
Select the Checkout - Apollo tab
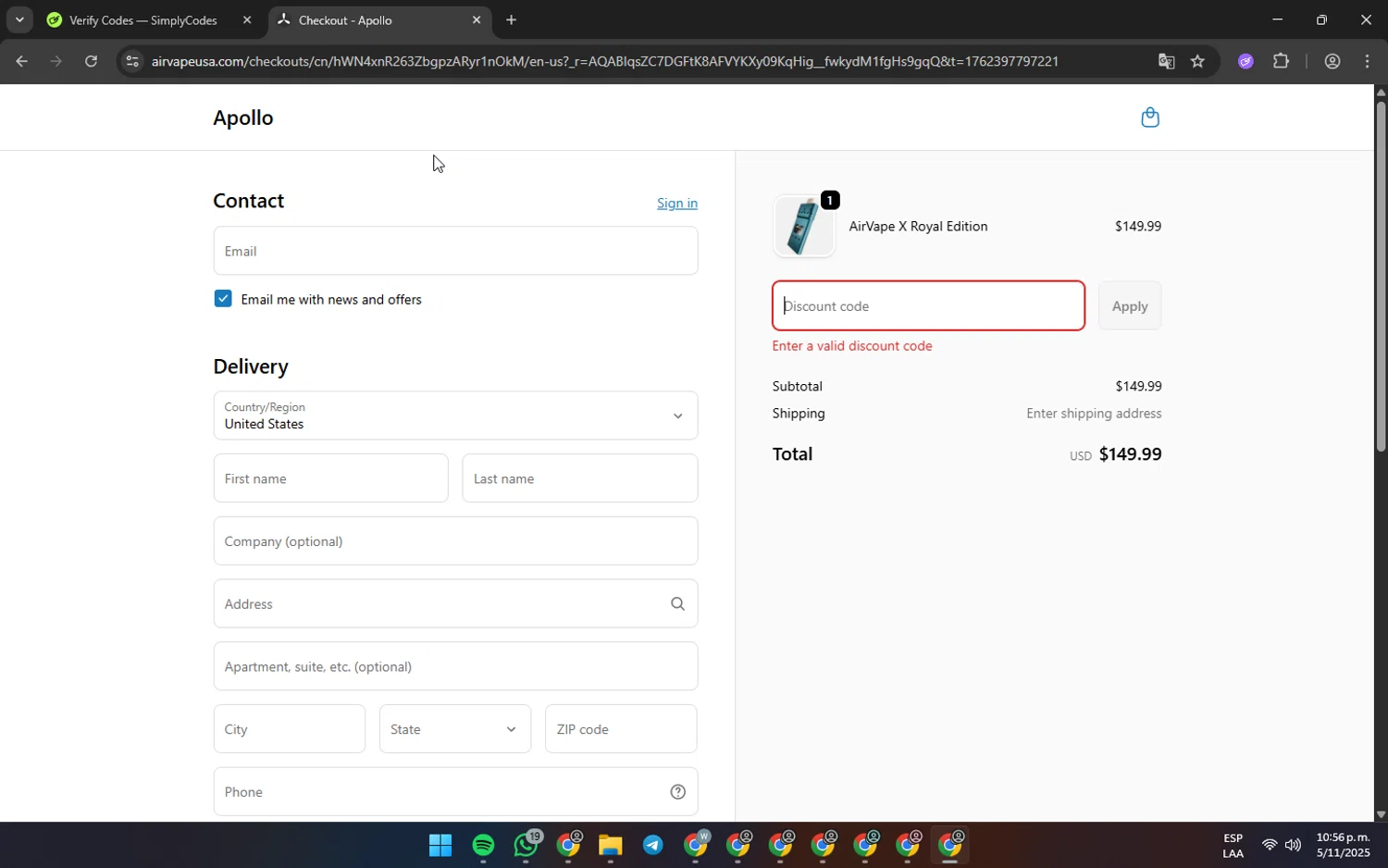(345, 19)
